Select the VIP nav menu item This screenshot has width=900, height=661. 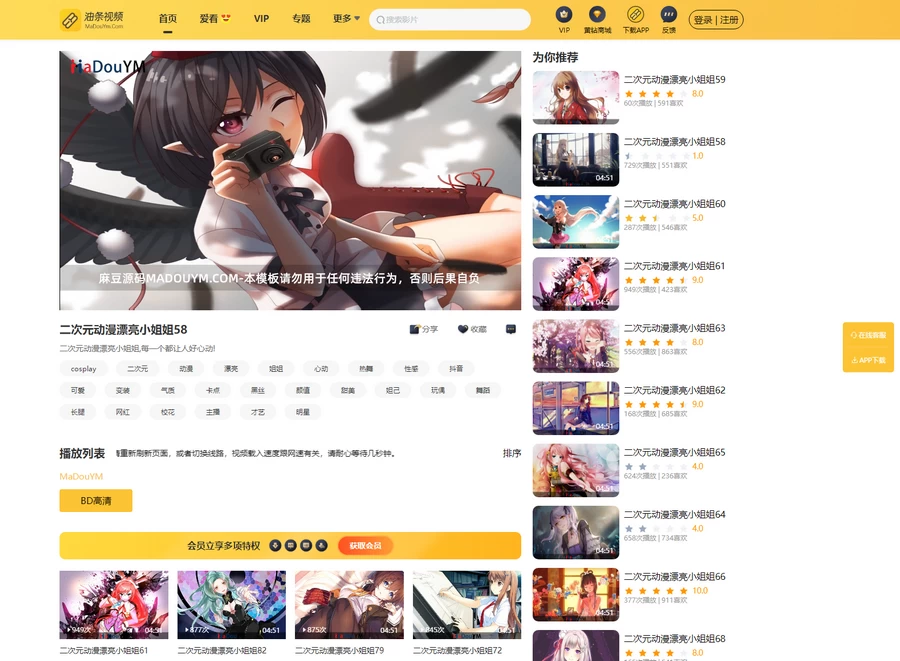tap(261, 18)
